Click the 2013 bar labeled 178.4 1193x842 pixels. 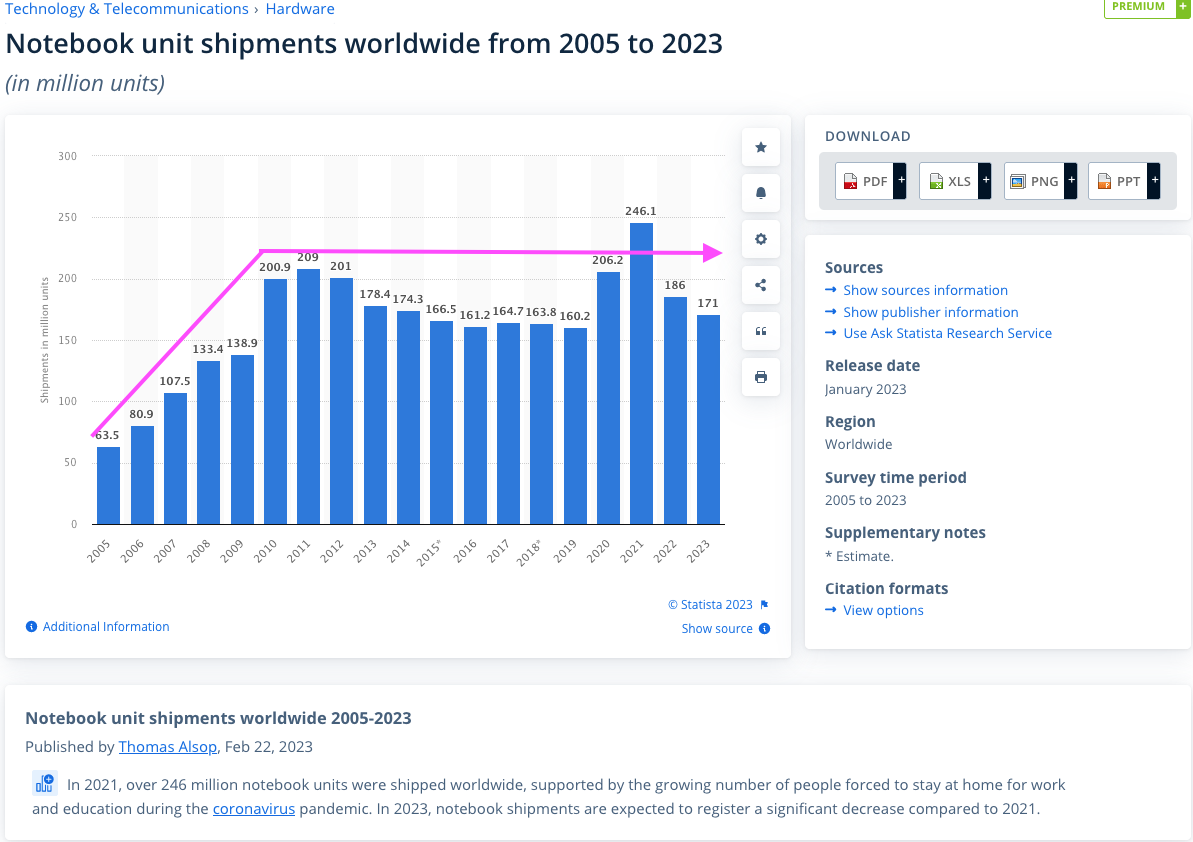click(375, 415)
